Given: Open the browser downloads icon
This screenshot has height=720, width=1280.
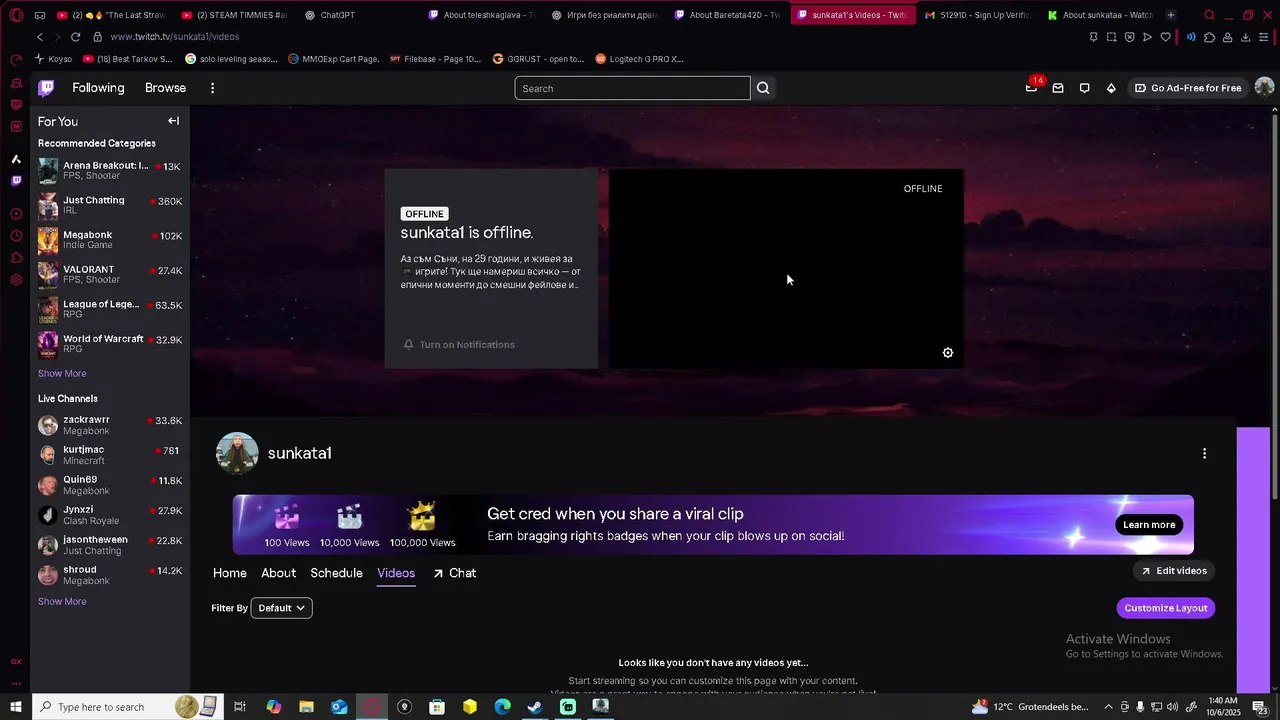Looking at the screenshot, I should click(1245, 37).
